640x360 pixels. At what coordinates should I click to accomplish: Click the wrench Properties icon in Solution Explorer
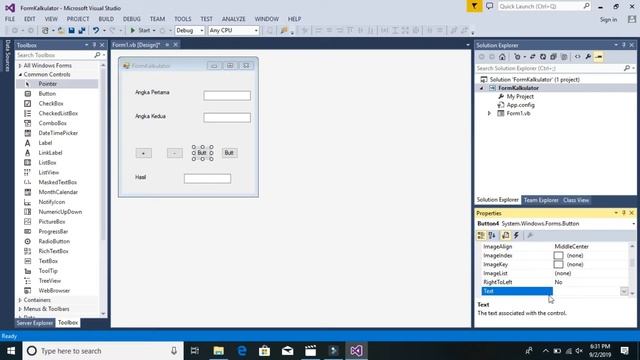click(588, 57)
